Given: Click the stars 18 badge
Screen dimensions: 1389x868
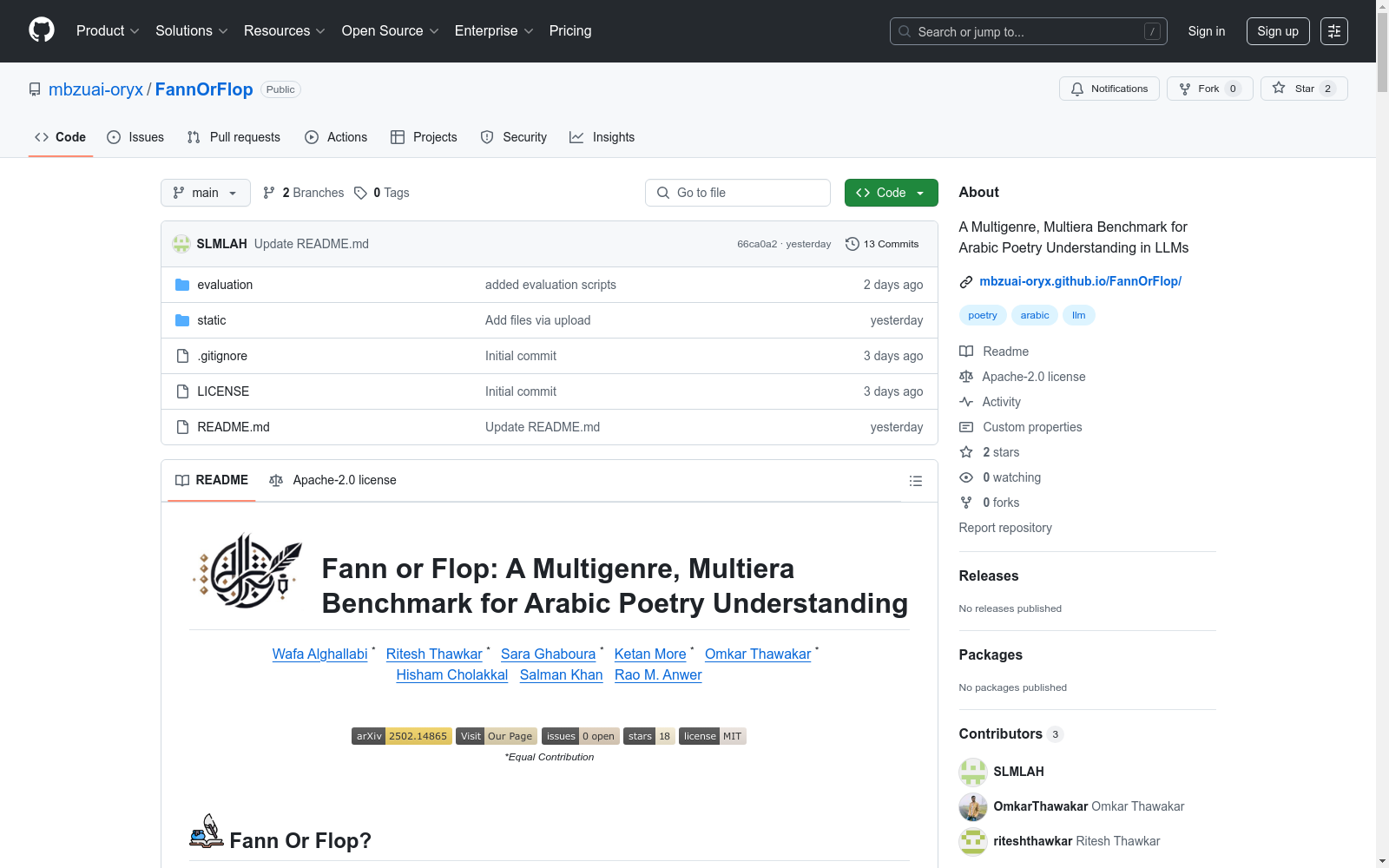Looking at the screenshot, I should [649, 736].
